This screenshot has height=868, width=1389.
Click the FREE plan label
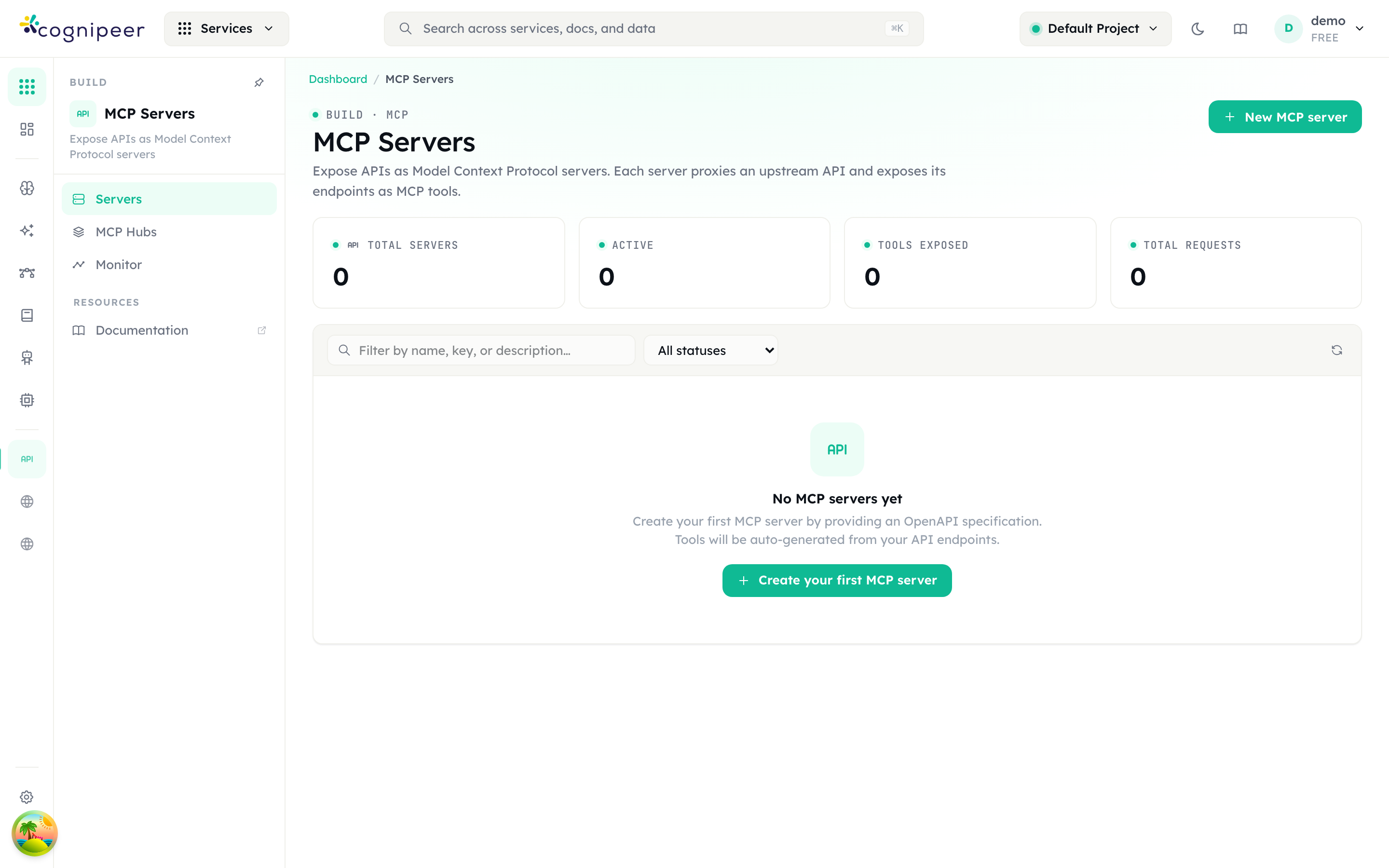pyautogui.click(x=1325, y=38)
